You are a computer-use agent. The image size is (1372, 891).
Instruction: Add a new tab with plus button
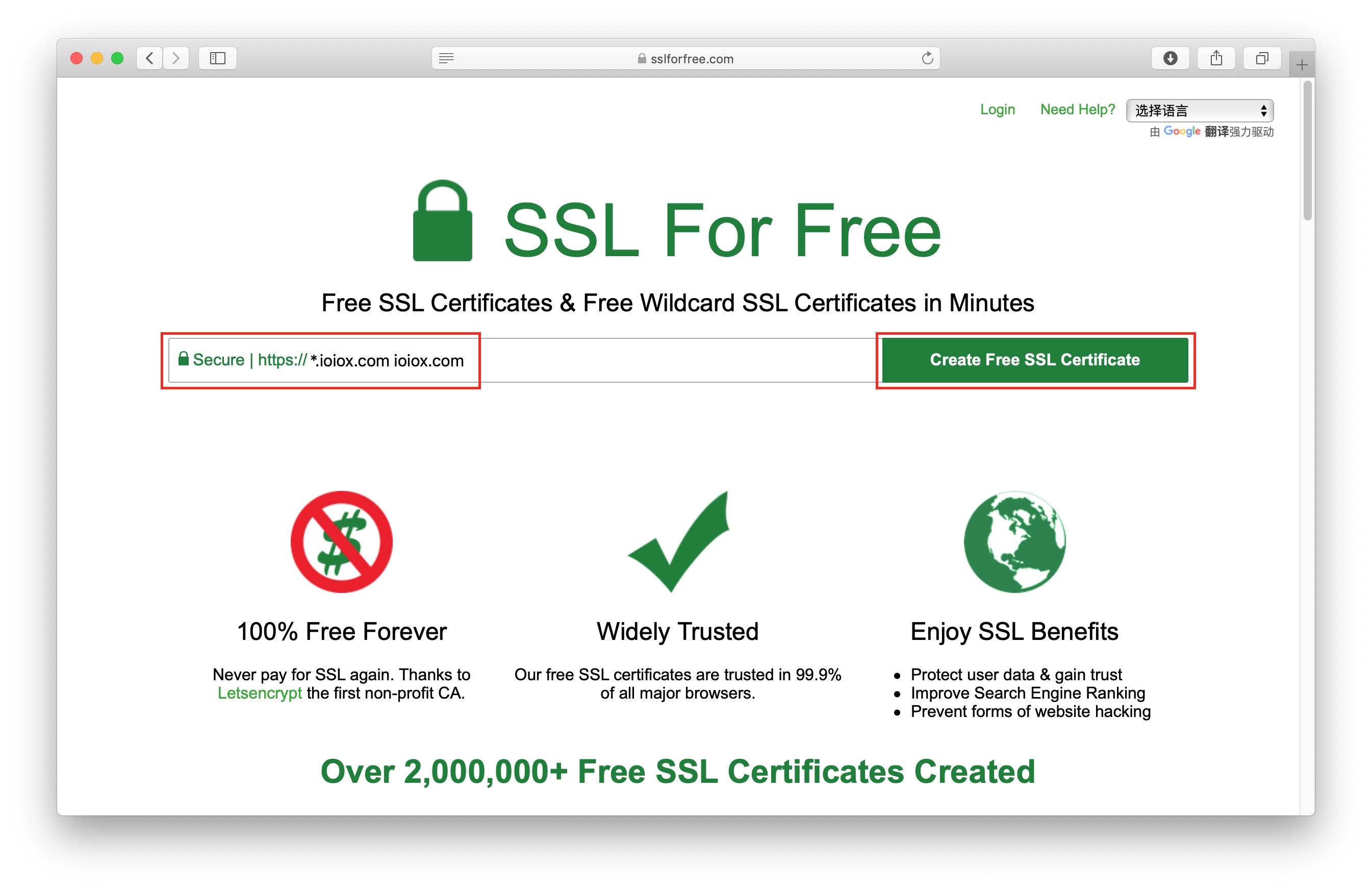pos(1302,65)
